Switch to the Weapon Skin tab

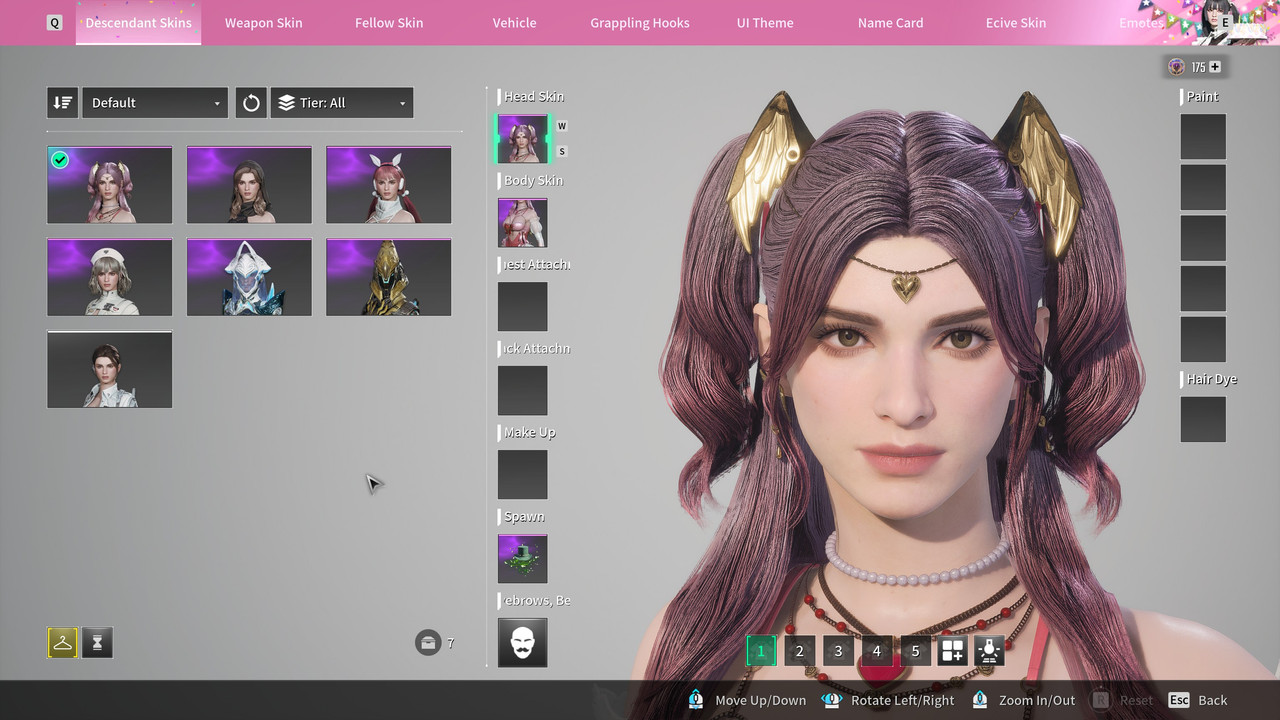pos(264,23)
